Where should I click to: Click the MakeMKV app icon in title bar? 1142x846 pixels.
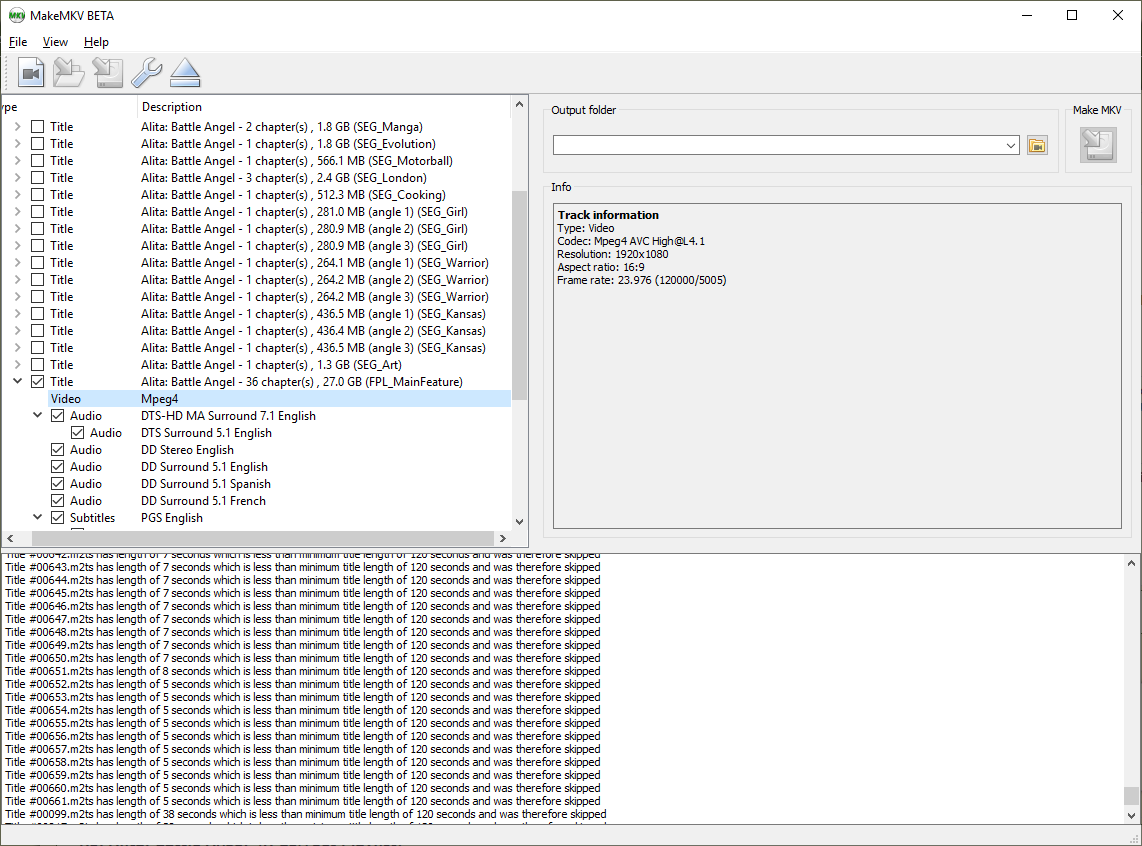[16, 15]
